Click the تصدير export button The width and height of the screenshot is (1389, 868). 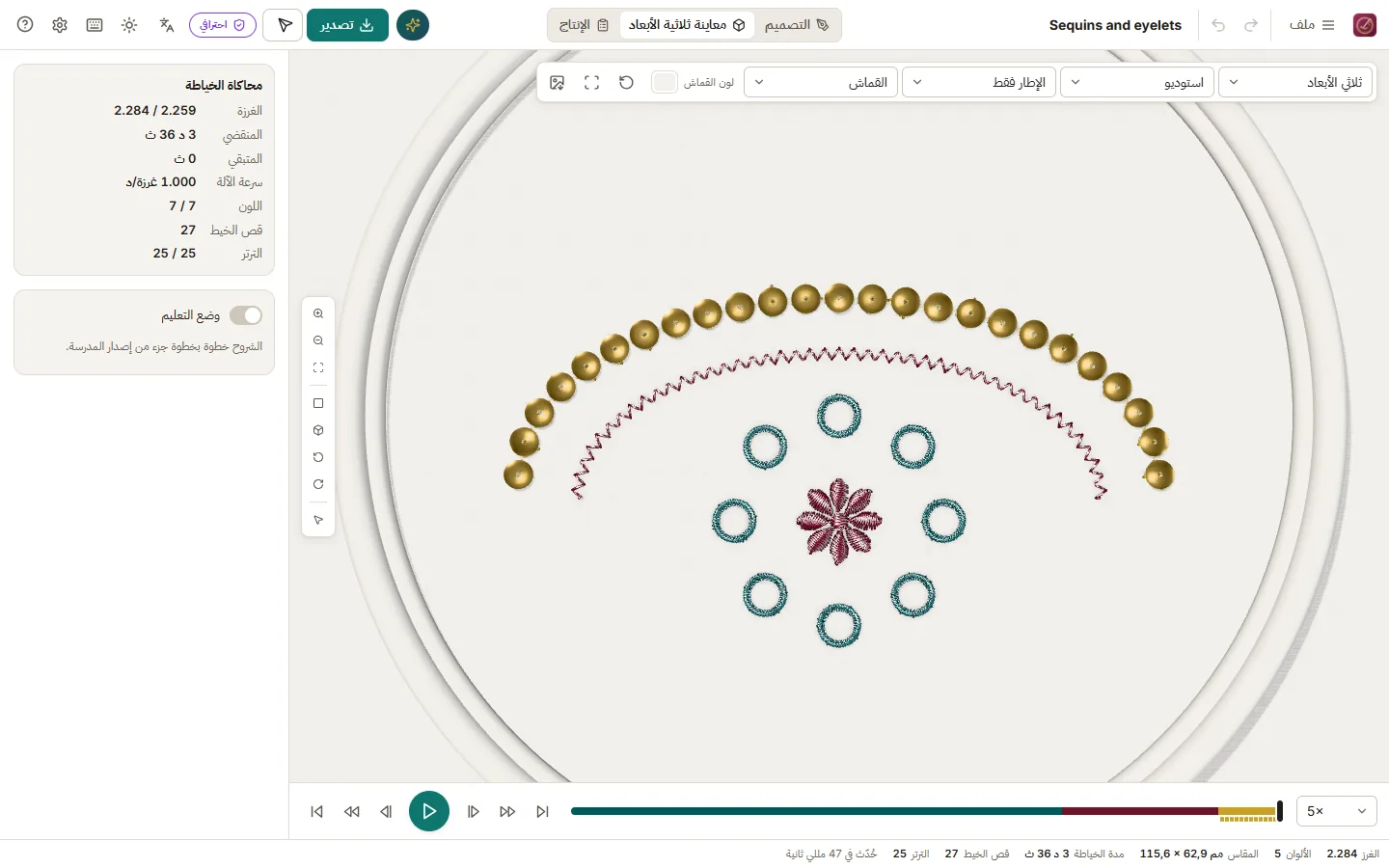[x=347, y=25]
